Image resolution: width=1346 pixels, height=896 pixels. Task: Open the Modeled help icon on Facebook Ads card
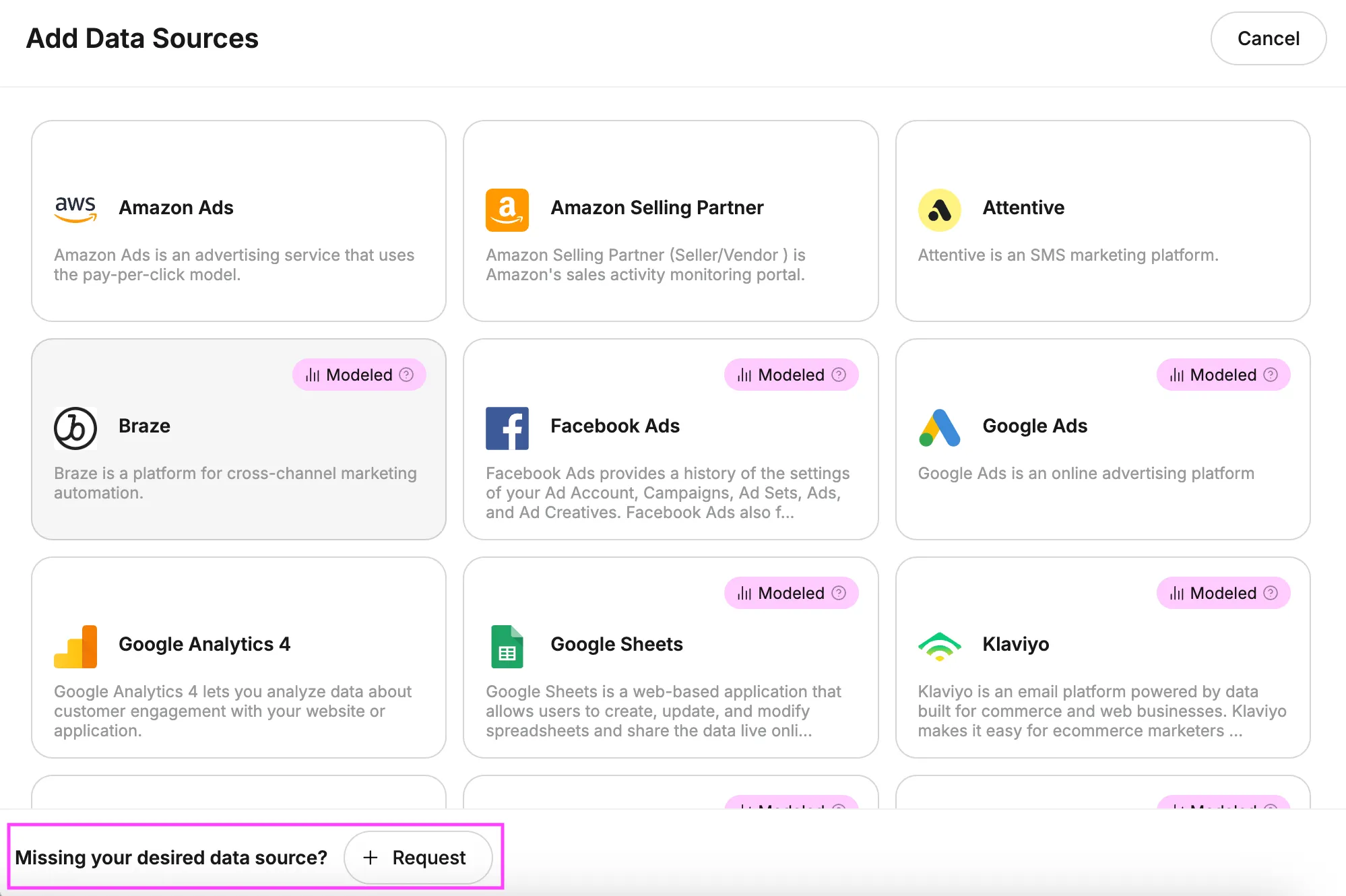(x=839, y=375)
